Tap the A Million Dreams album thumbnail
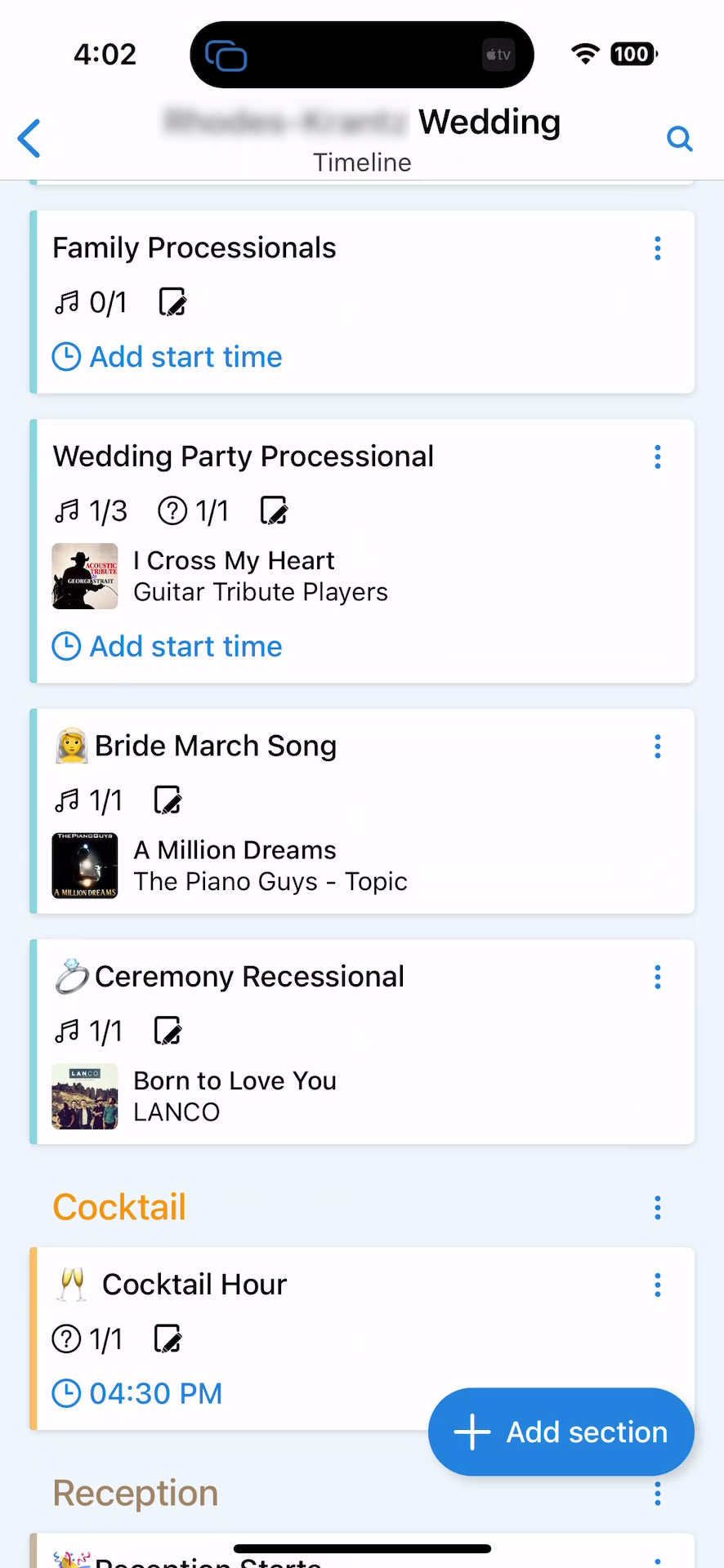Viewport: 724px width, 1568px height. pyautogui.click(x=85, y=866)
